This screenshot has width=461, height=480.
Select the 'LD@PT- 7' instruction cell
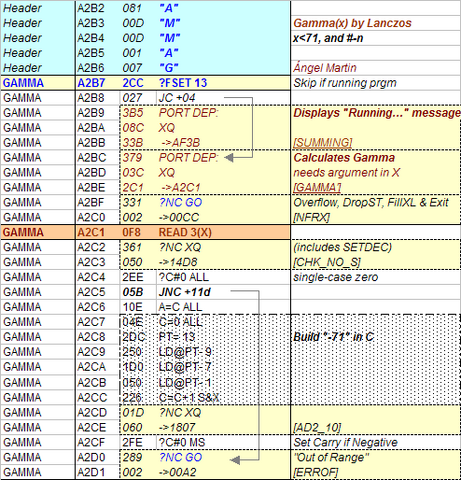pyautogui.click(x=185, y=367)
